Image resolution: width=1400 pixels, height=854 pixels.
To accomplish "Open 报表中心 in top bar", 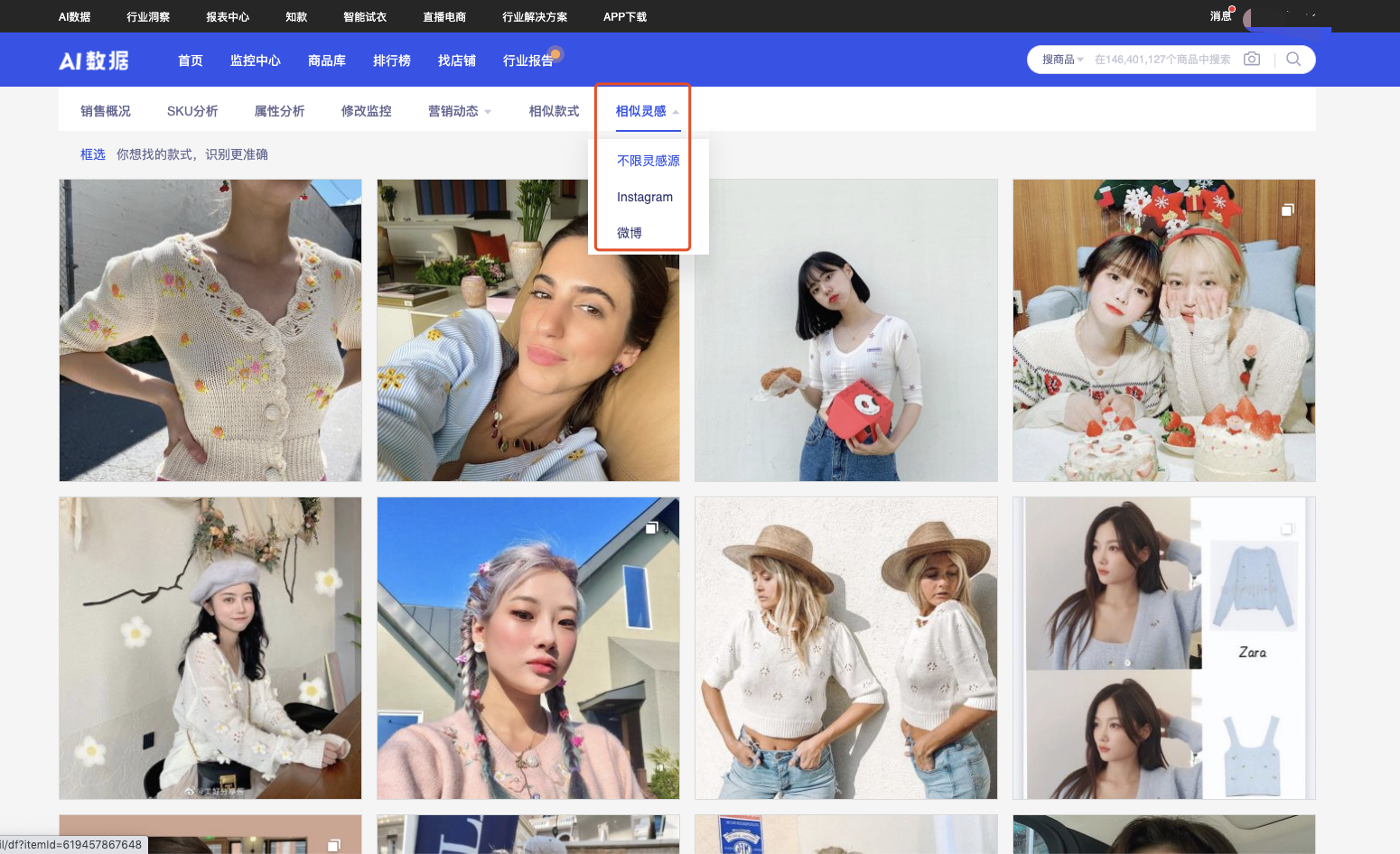I will click(228, 17).
